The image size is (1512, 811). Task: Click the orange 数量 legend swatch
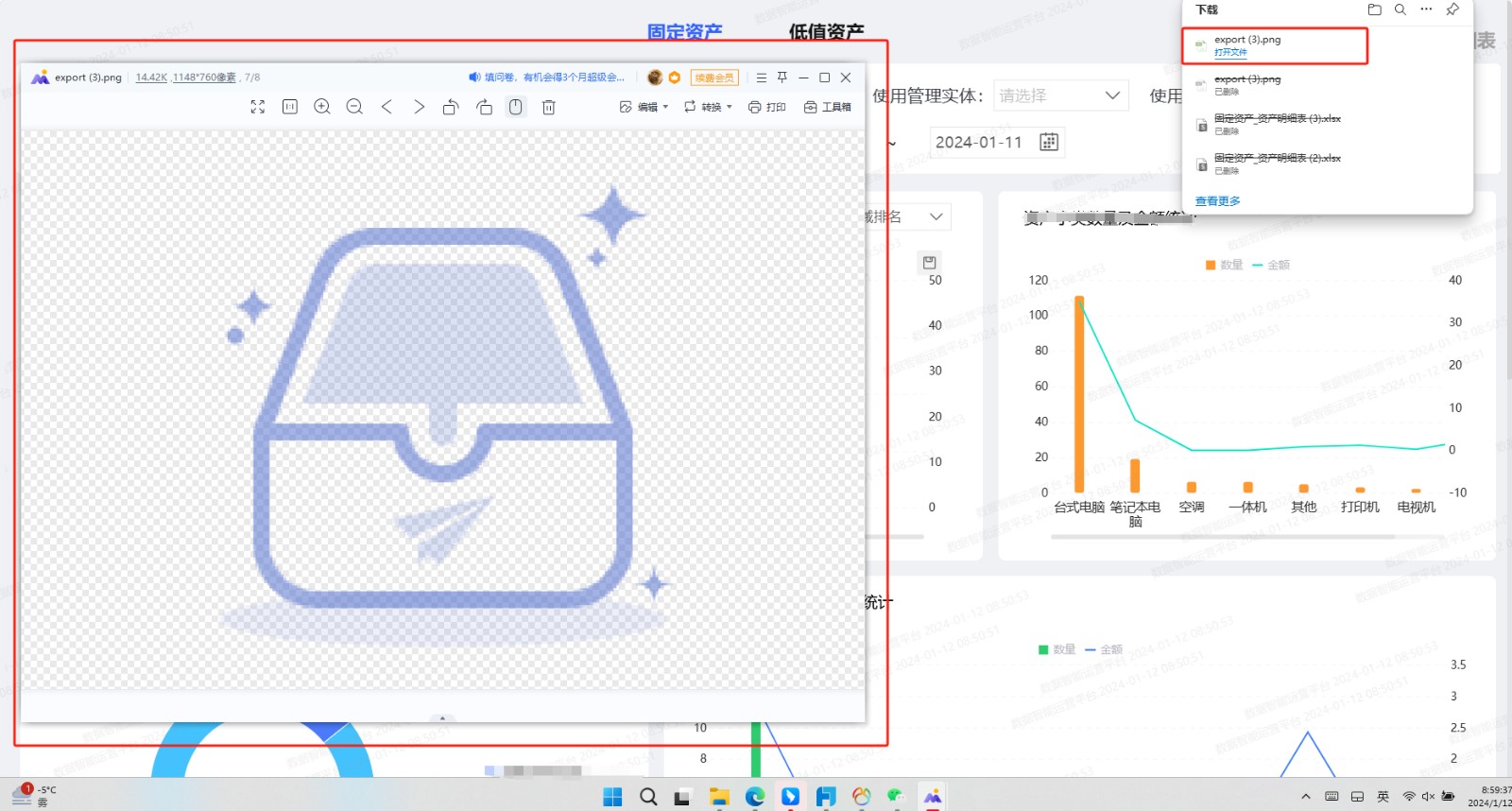(x=1211, y=266)
